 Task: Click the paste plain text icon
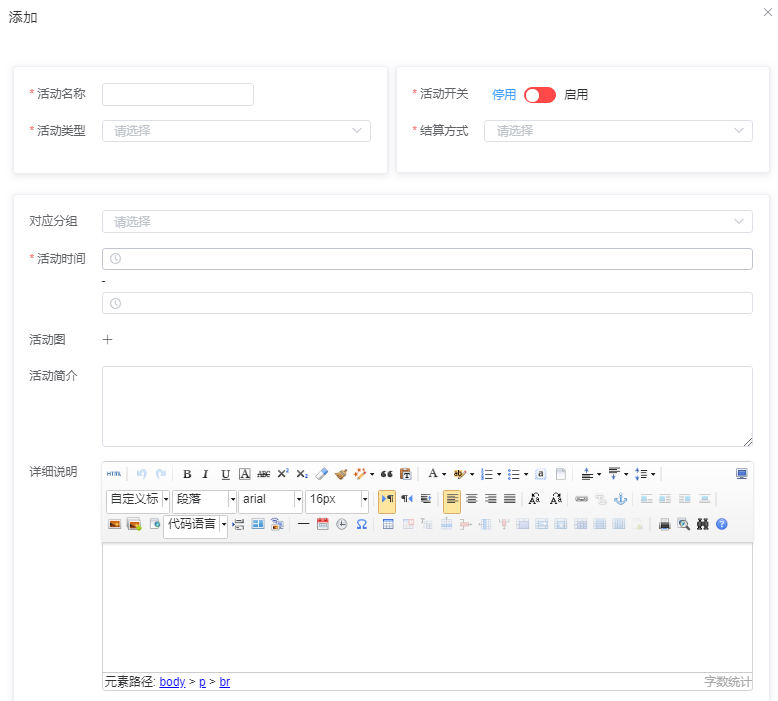point(406,474)
